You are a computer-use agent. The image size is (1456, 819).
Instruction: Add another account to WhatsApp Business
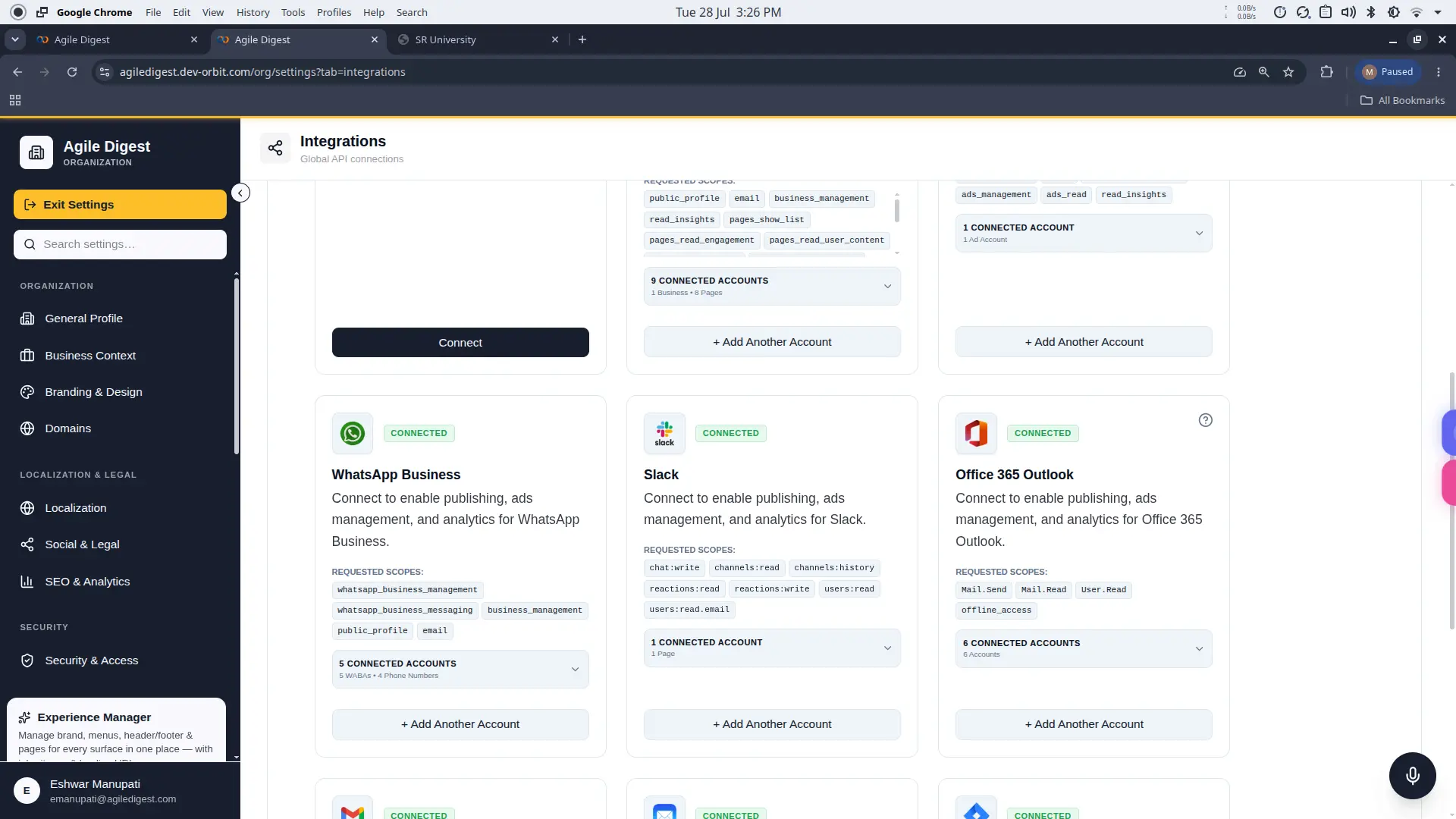click(x=460, y=724)
